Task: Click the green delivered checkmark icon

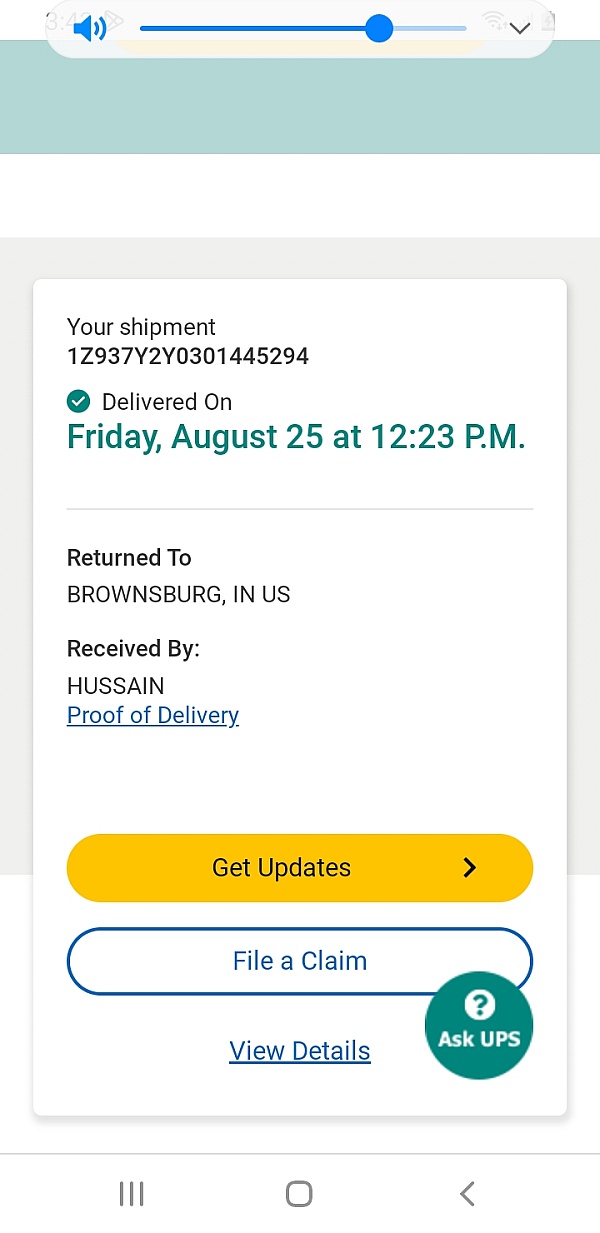Action: [x=78, y=402]
